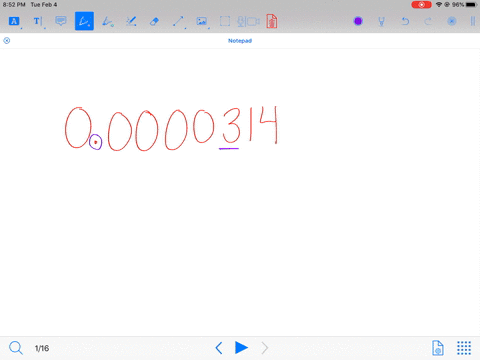Screen dimensions: 480x360
Task: Tap the Wi-Fi status icon
Action: pos(439,5)
